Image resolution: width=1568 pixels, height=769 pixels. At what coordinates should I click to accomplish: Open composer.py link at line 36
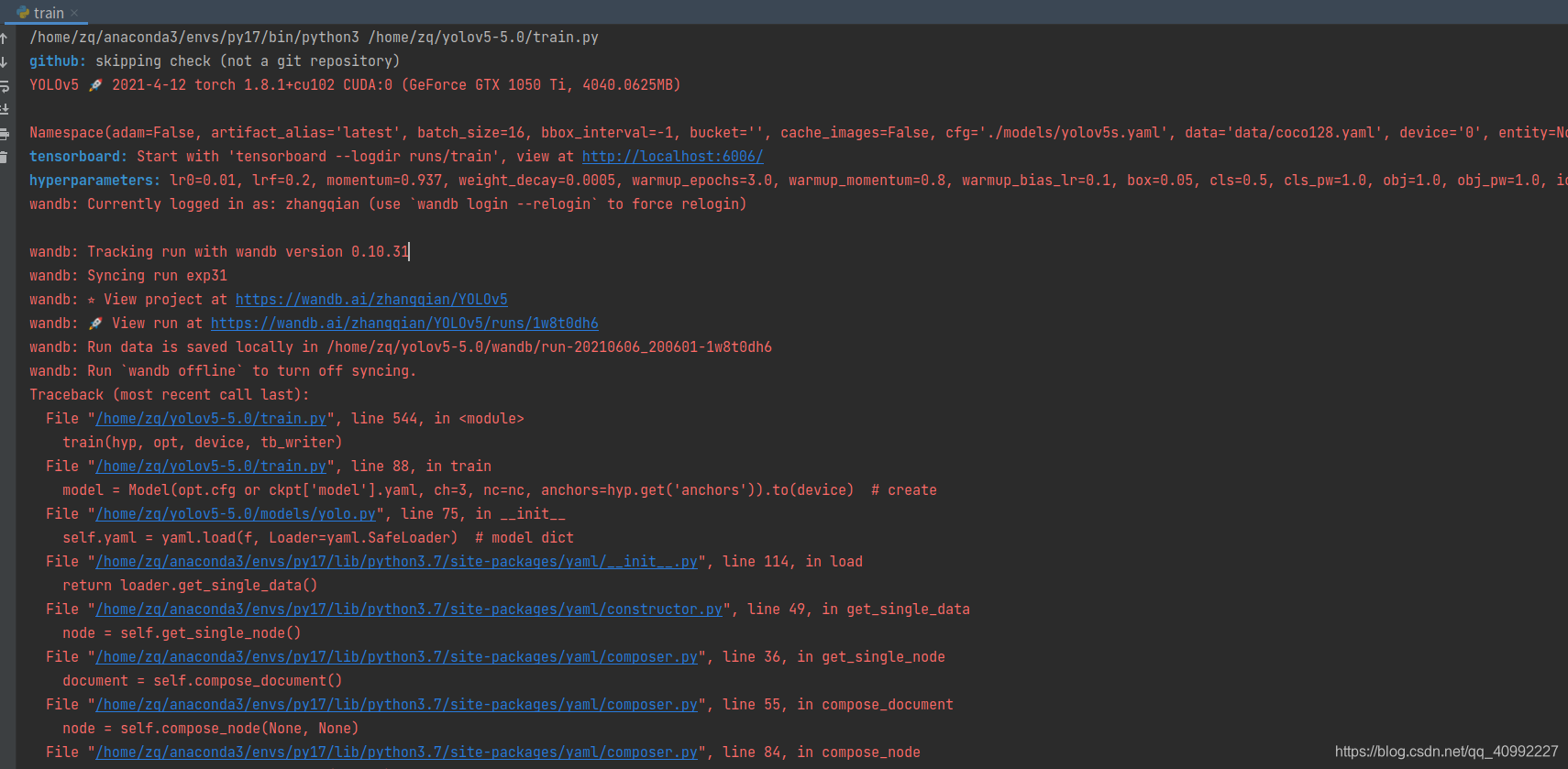pos(396,657)
